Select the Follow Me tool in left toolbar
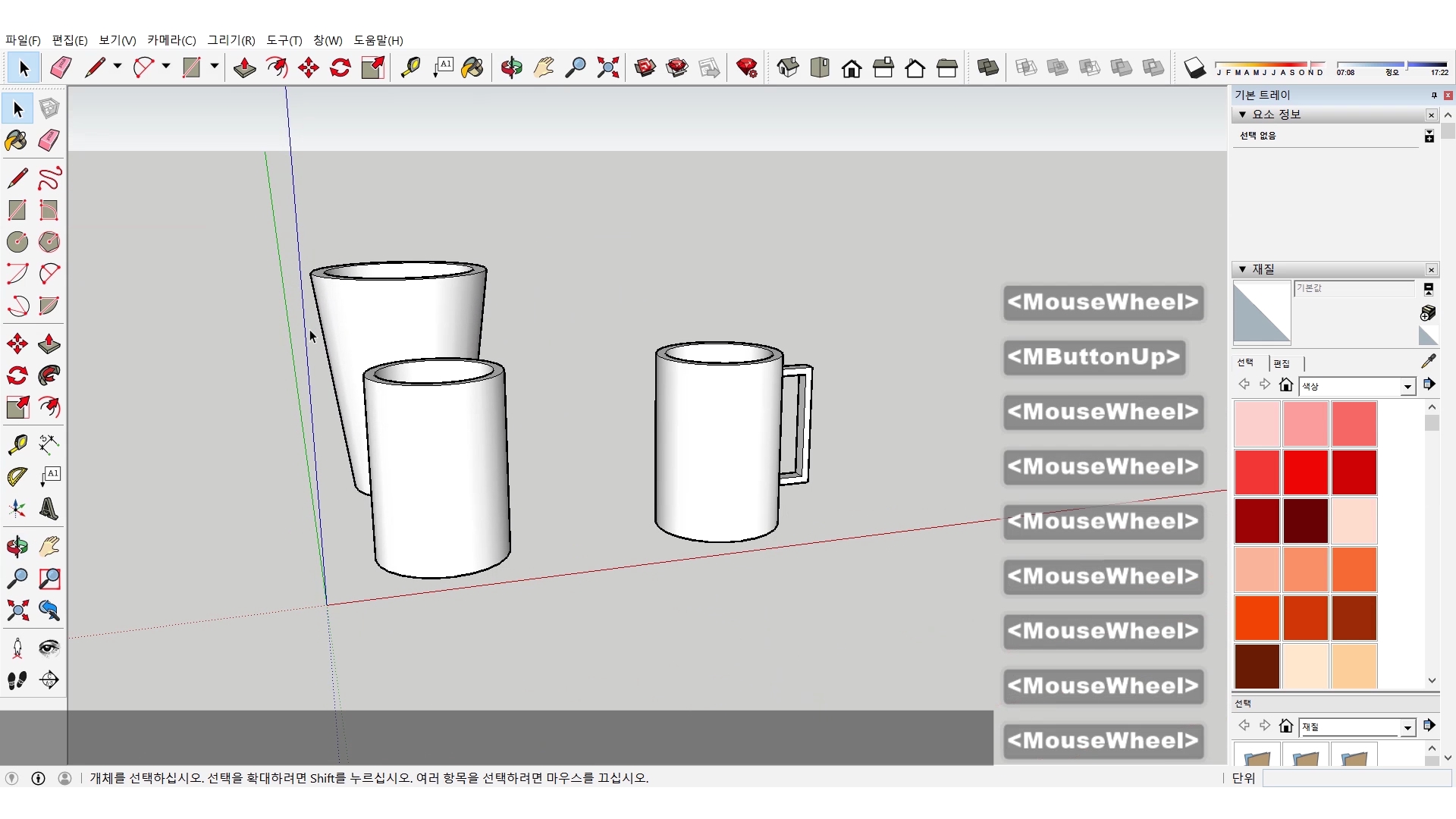Viewport: 1456px width, 819px height. (49, 375)
